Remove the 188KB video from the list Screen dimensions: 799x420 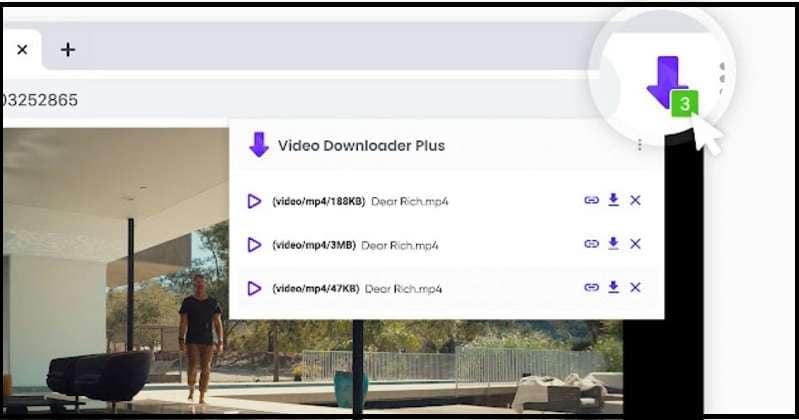point(635,200)
